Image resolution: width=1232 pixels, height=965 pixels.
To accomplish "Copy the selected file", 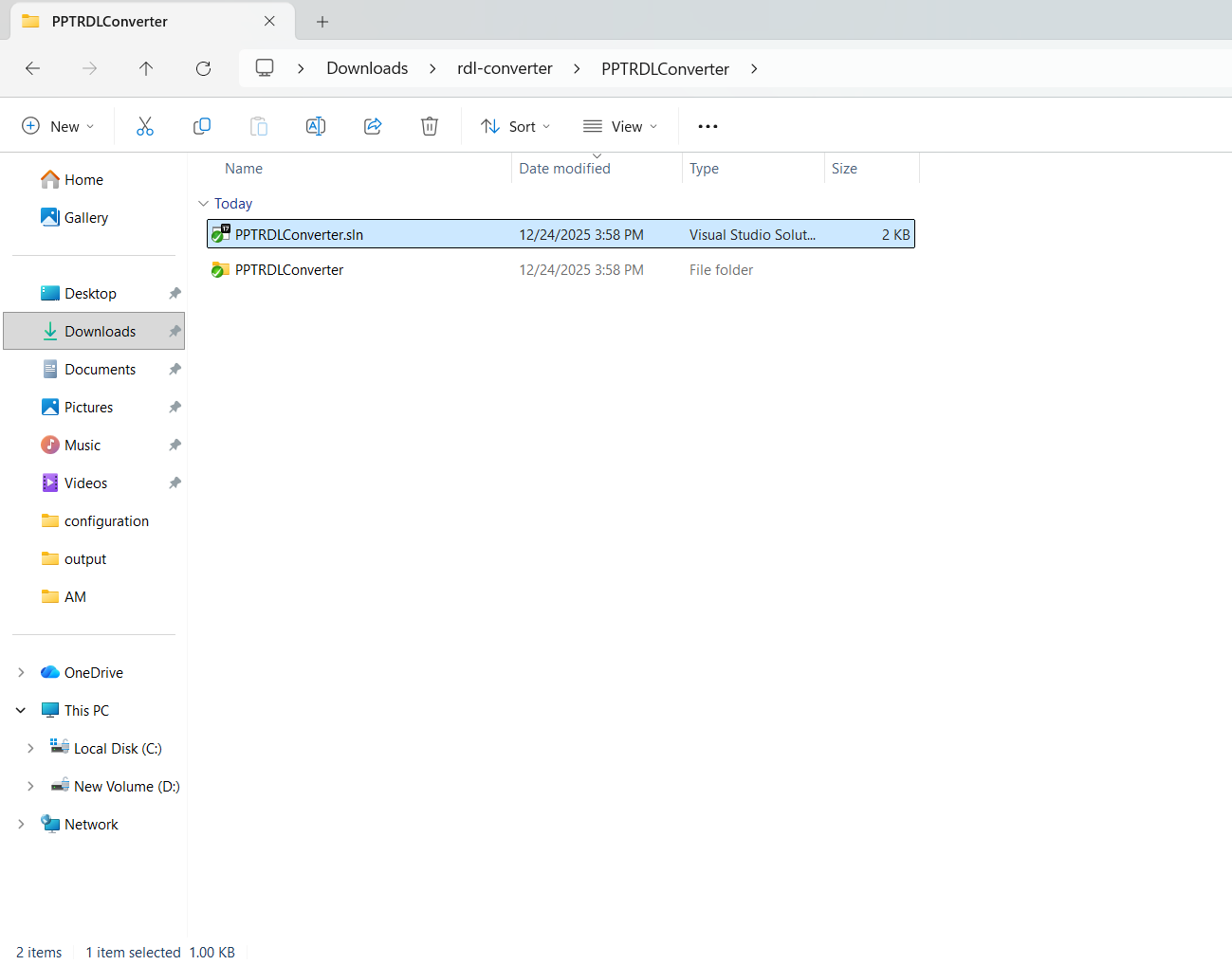I will pyautogui.click(x=201, y=125).
